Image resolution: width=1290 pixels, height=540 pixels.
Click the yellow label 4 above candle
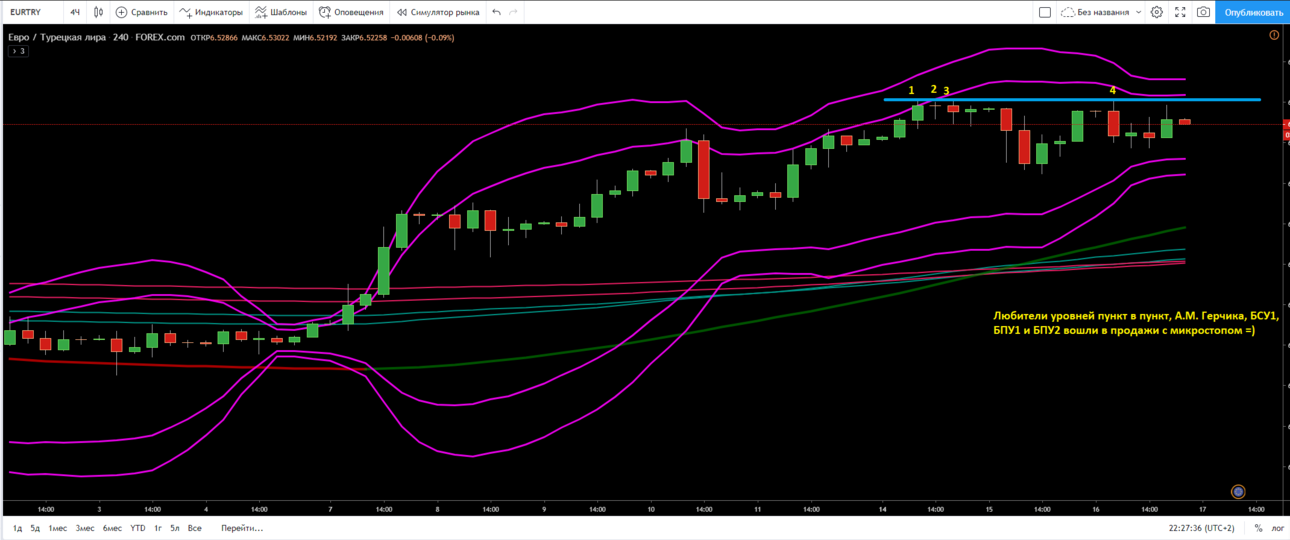(x=1113, y=91)
